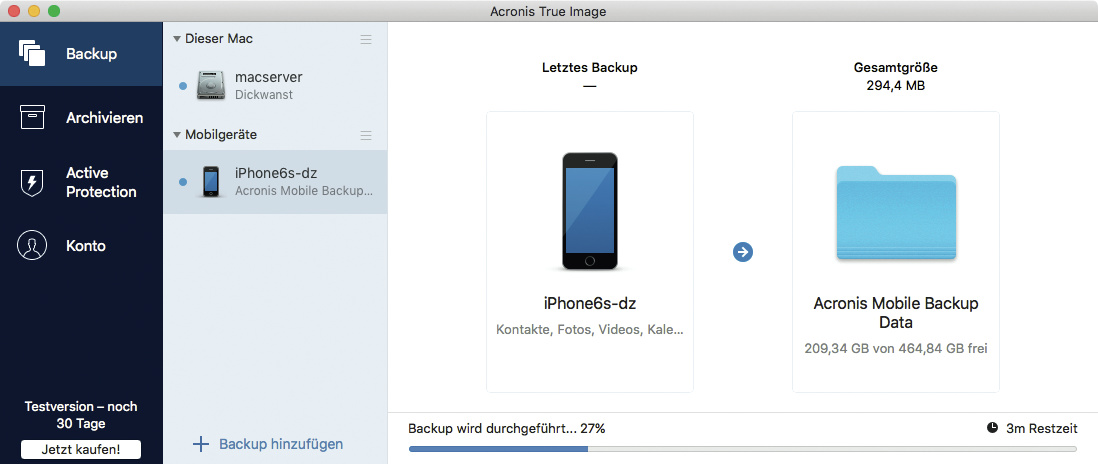Click the blue destination folder image

pyautogui.click(x=896, y=213)
